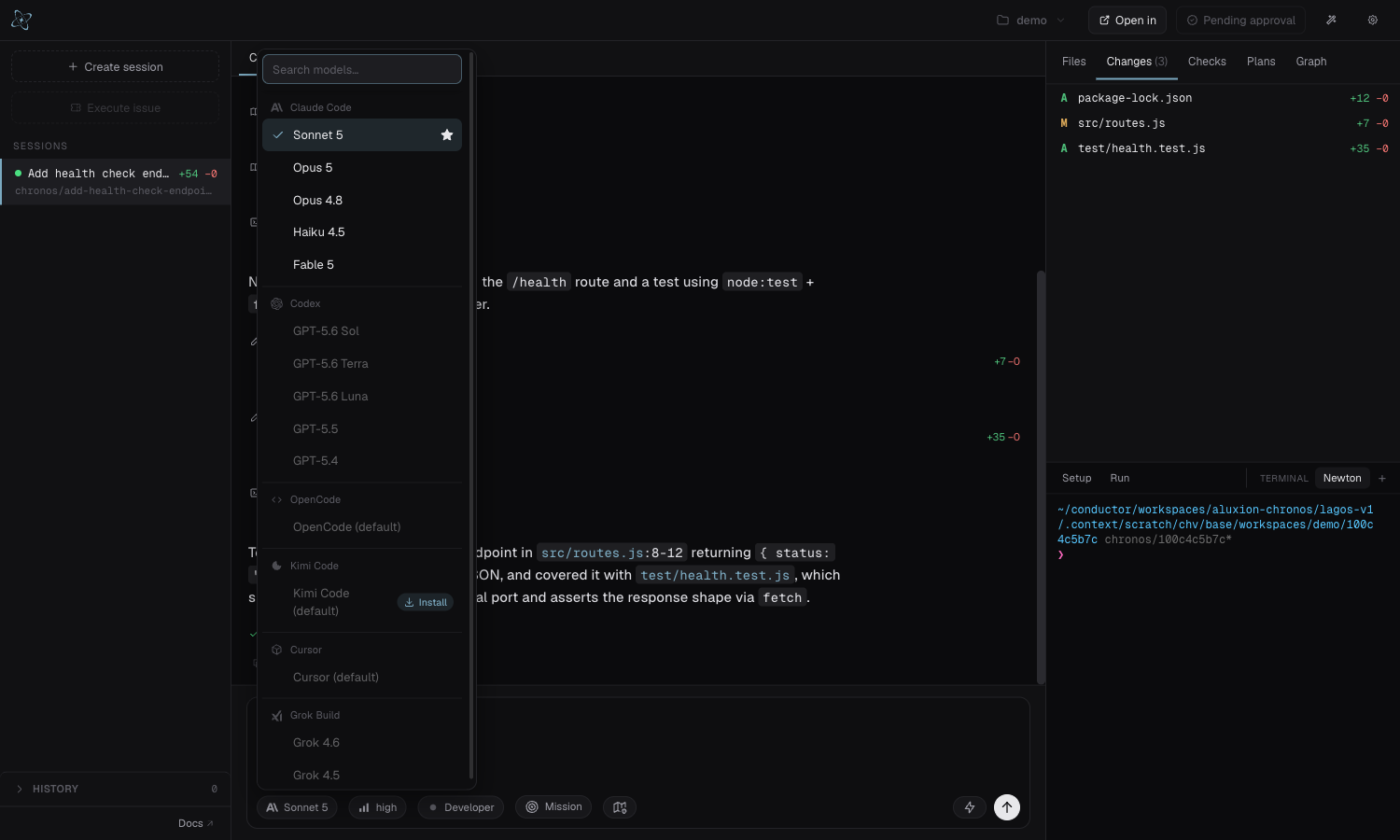Install Kimi Code
The image size is (1400, 840).
[426, 603]
